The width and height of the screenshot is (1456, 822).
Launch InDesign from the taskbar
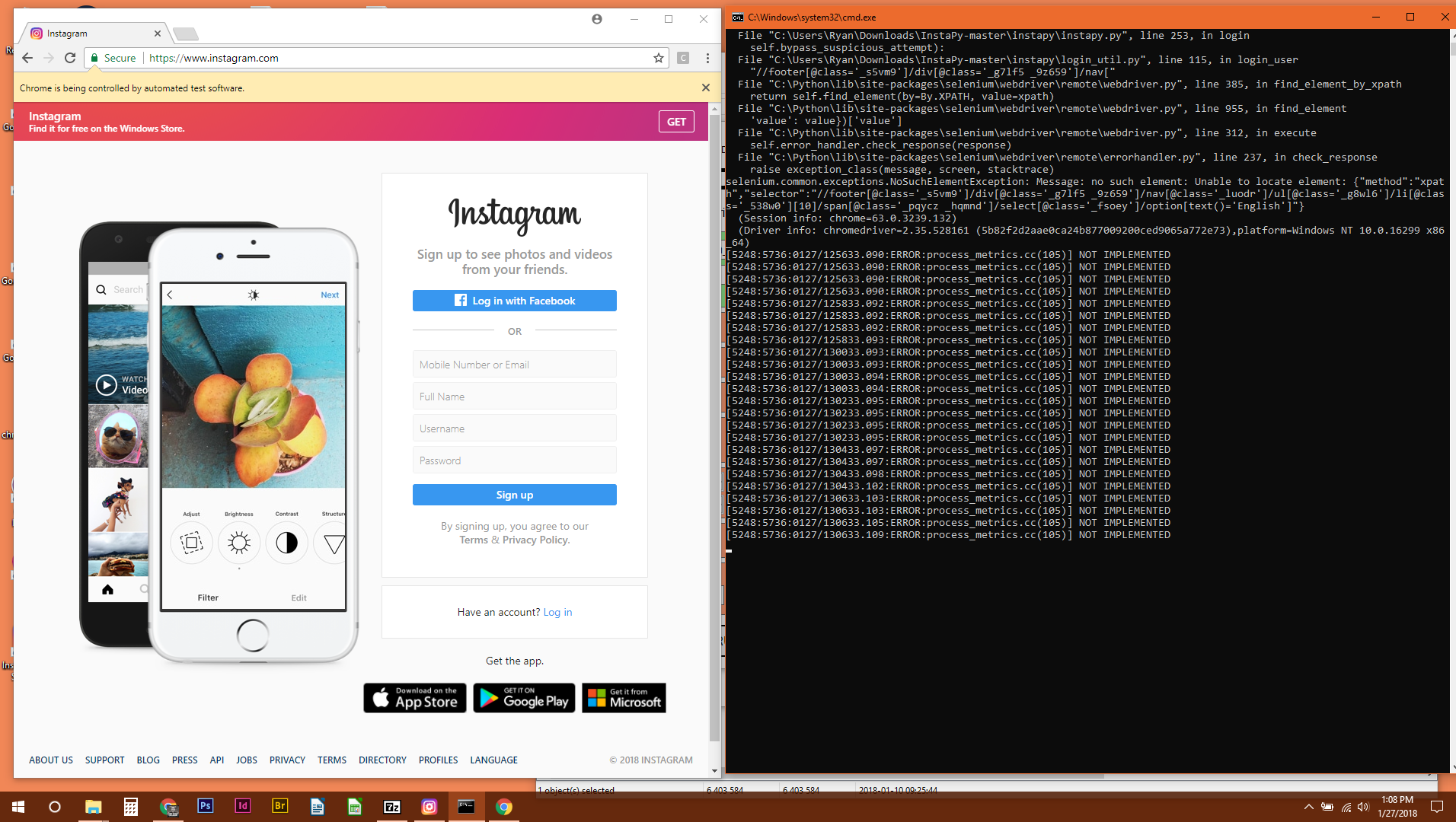tap(242, 807)
